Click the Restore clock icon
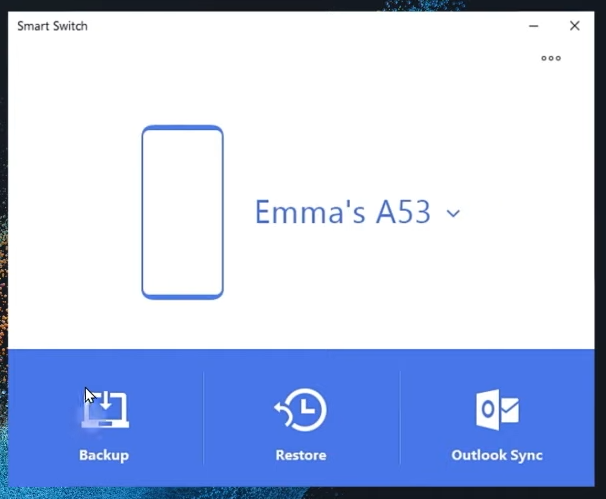The height and width of the screenshot is (499, 606). tap(301, 410)
